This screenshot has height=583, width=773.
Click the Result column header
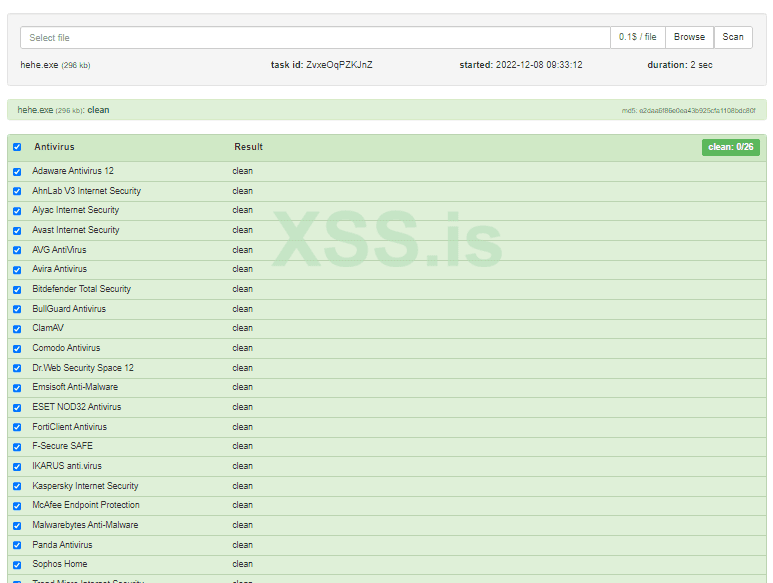point(248,147)
